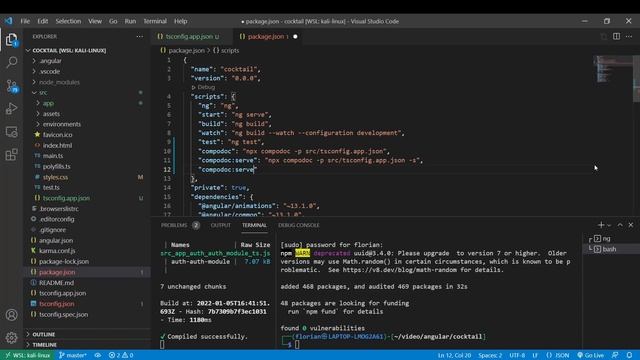Open the Remote Explorer view
Image resolution: width=640 pixels, height=360 pixels.
tap(11, 132)
